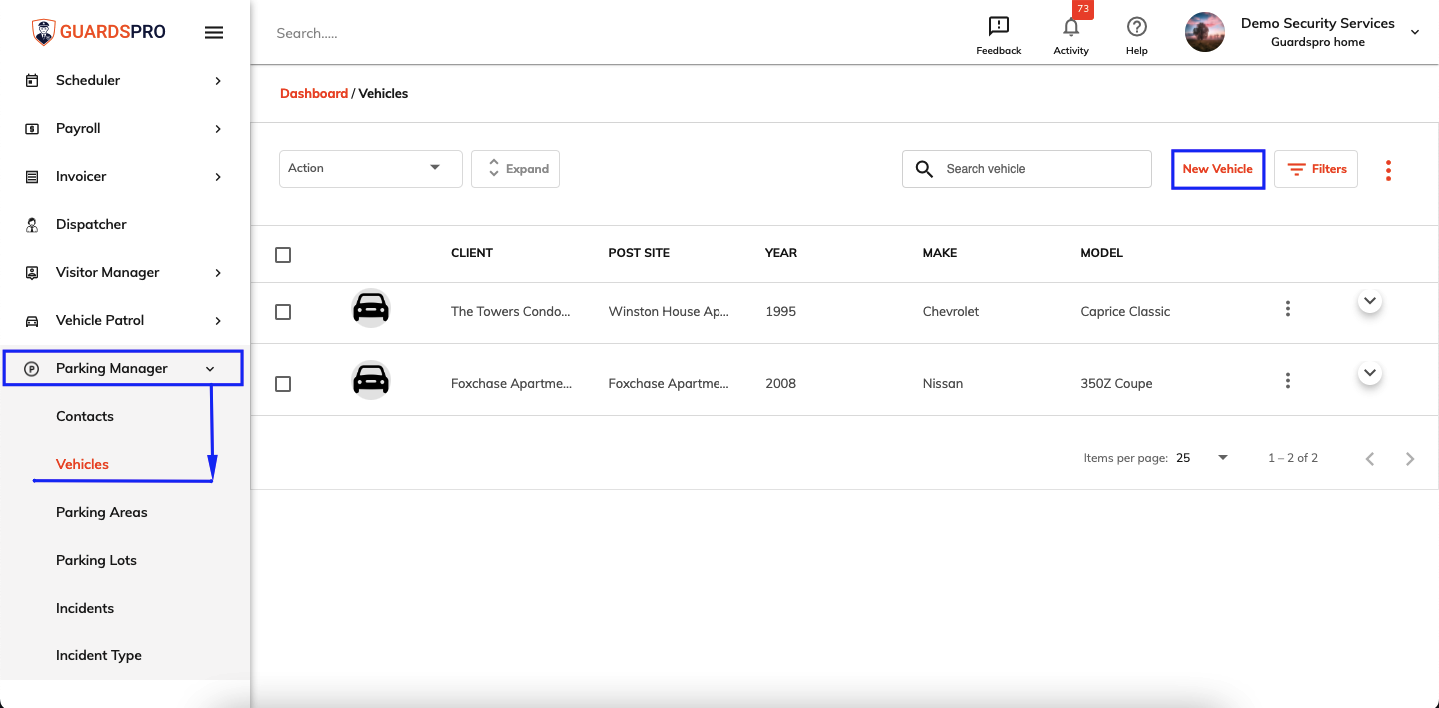Click the car icon in the Nissan row
This screenshot has width=1439, height=708.
pos(371,380)
